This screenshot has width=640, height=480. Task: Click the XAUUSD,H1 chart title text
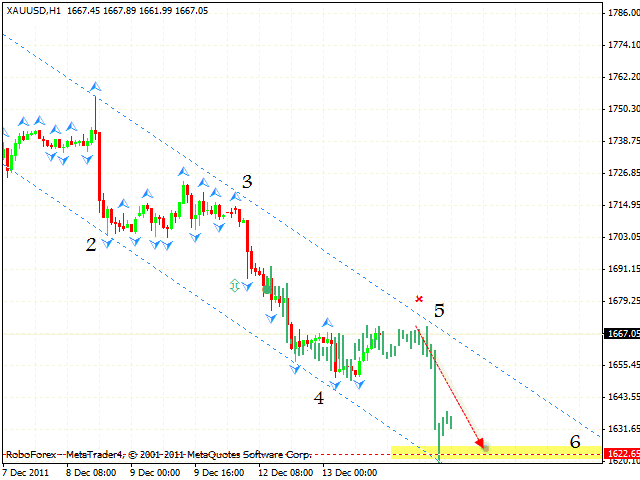34,11
